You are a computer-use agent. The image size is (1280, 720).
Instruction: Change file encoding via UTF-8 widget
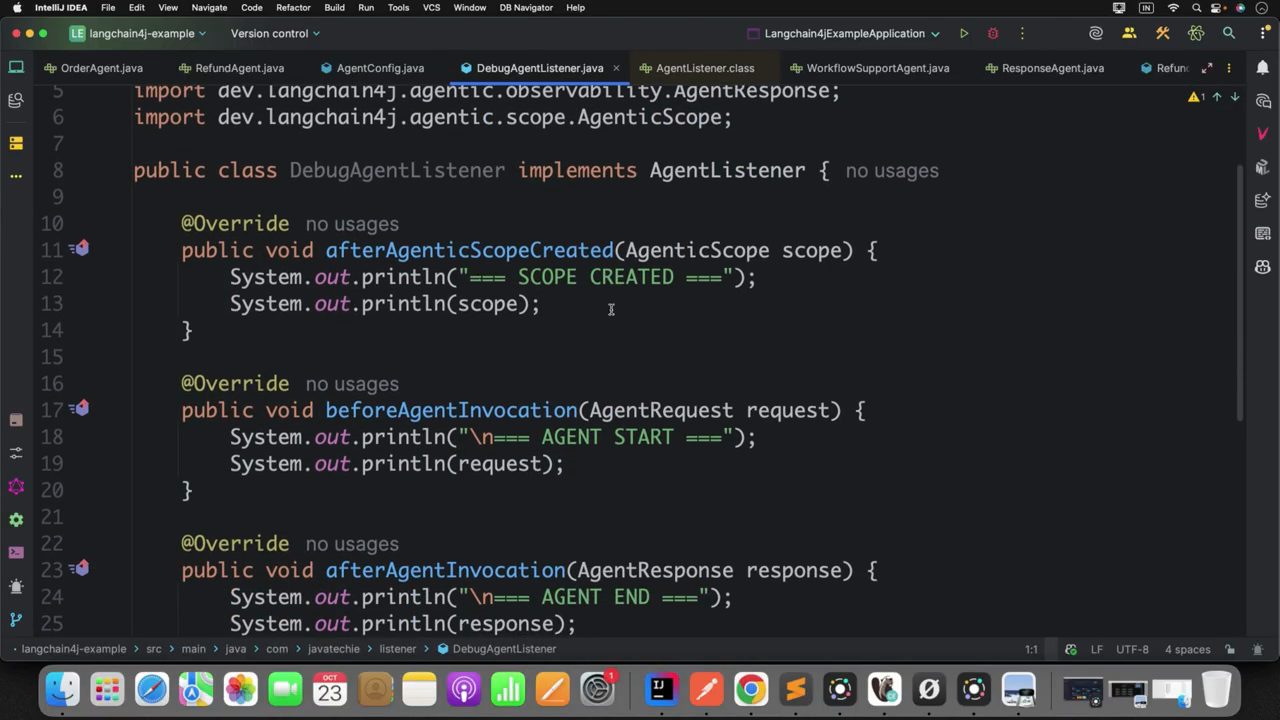(1132, 649)
